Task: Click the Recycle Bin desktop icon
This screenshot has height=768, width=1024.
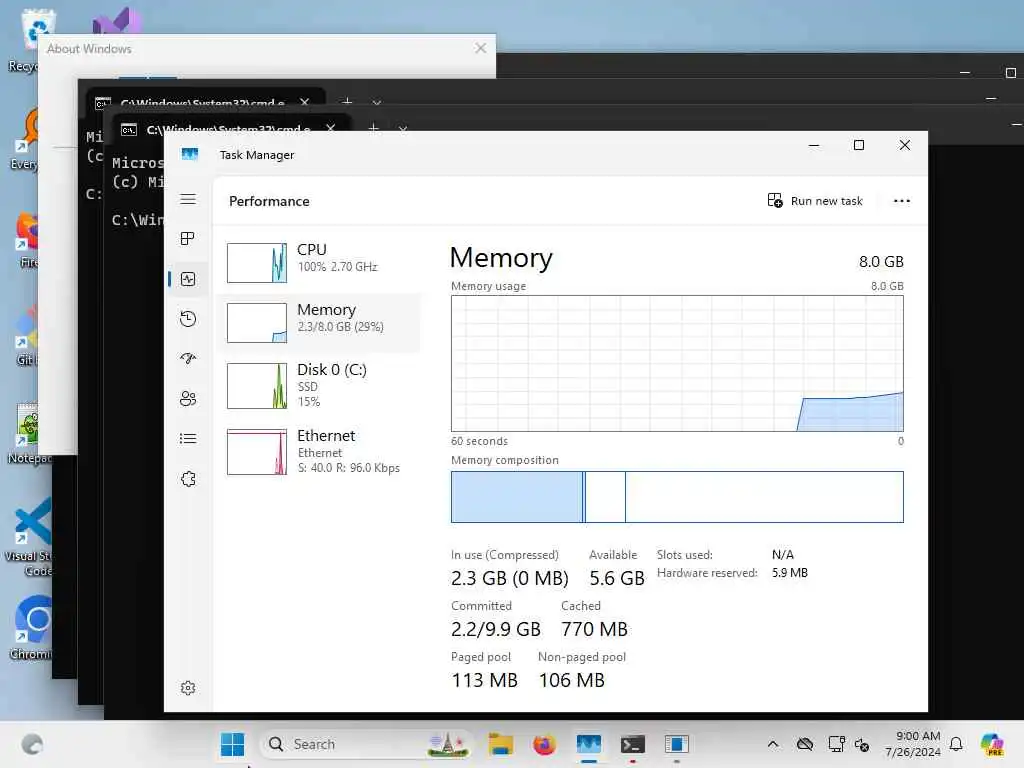Action: pyautogui.click(x=30, y=40)
